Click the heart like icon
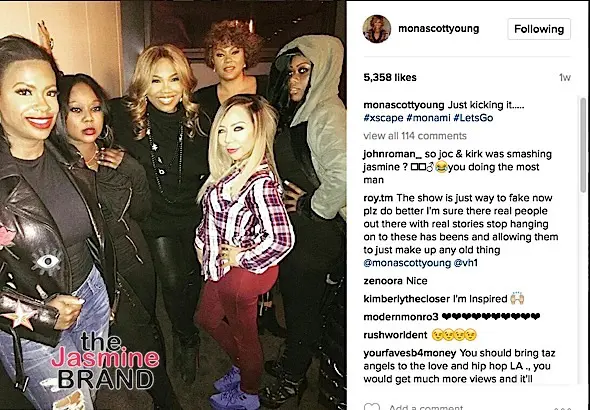The height and width of the screenshot is (410, 590). [x=372, y=407]
